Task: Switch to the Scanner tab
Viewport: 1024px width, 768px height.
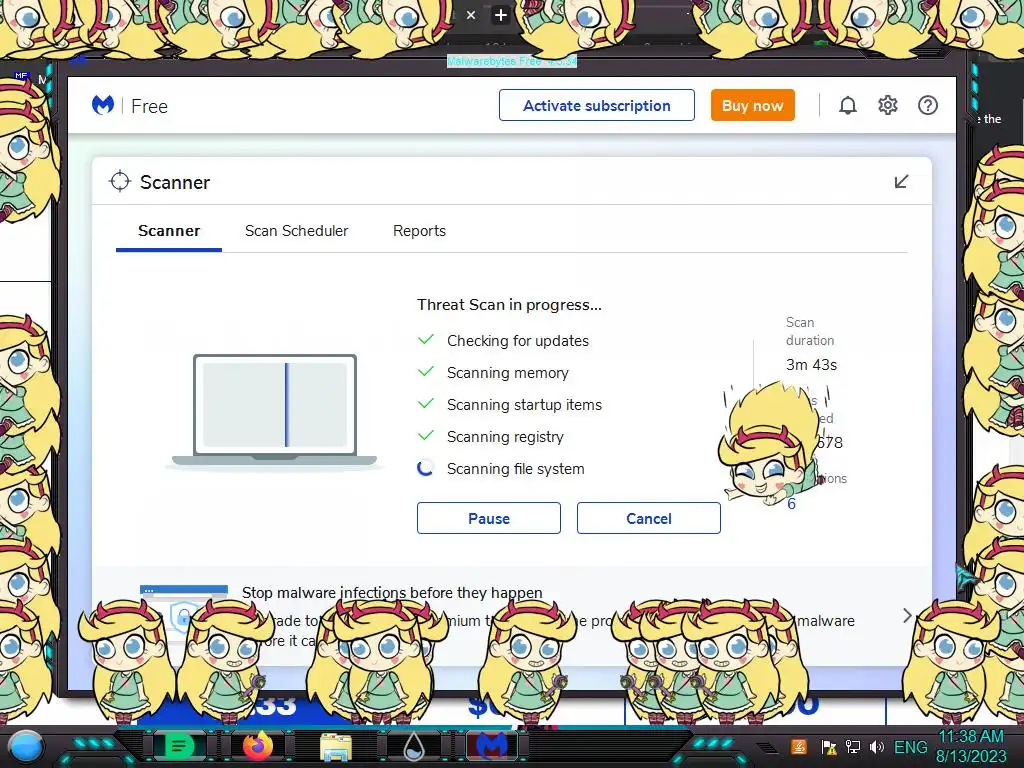Action: click(168, 231)
